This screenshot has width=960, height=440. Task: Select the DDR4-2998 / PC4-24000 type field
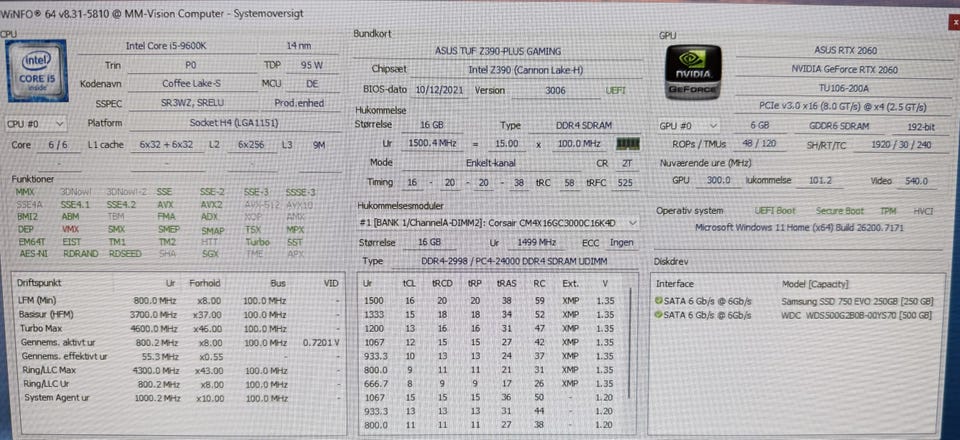514,261
